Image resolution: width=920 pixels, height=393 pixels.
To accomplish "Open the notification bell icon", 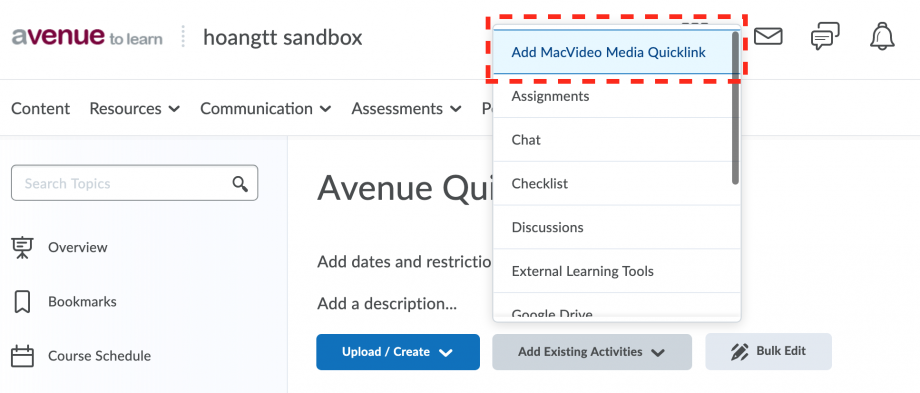I will click(882, 36).
